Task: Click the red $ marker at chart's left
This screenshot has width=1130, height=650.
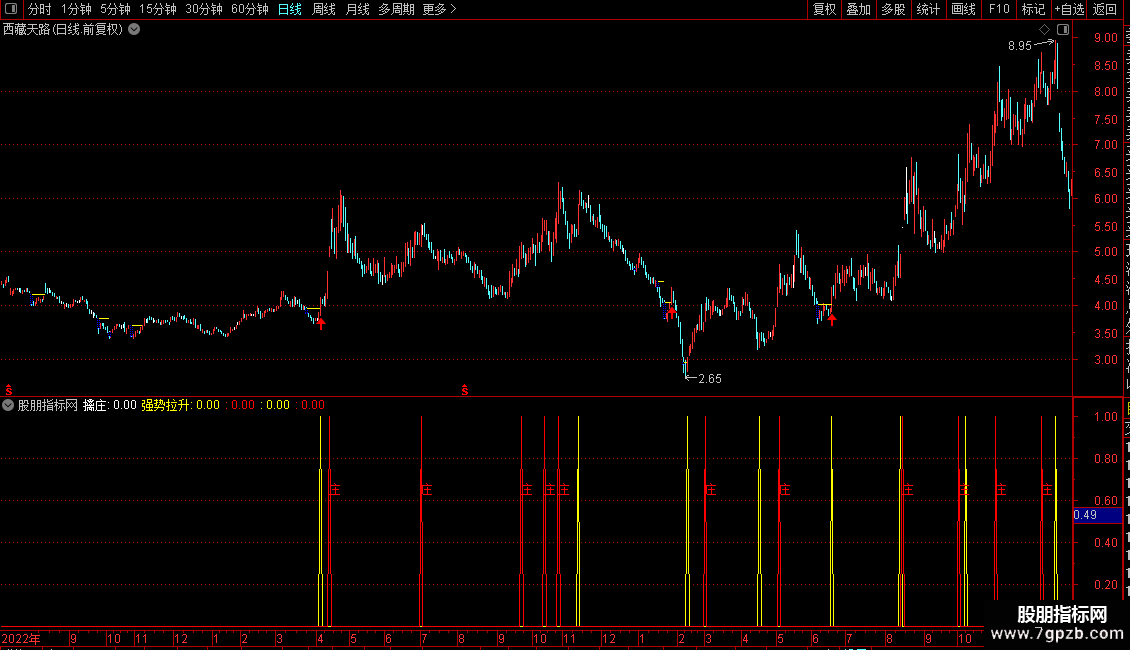Action: click(9, 390)
